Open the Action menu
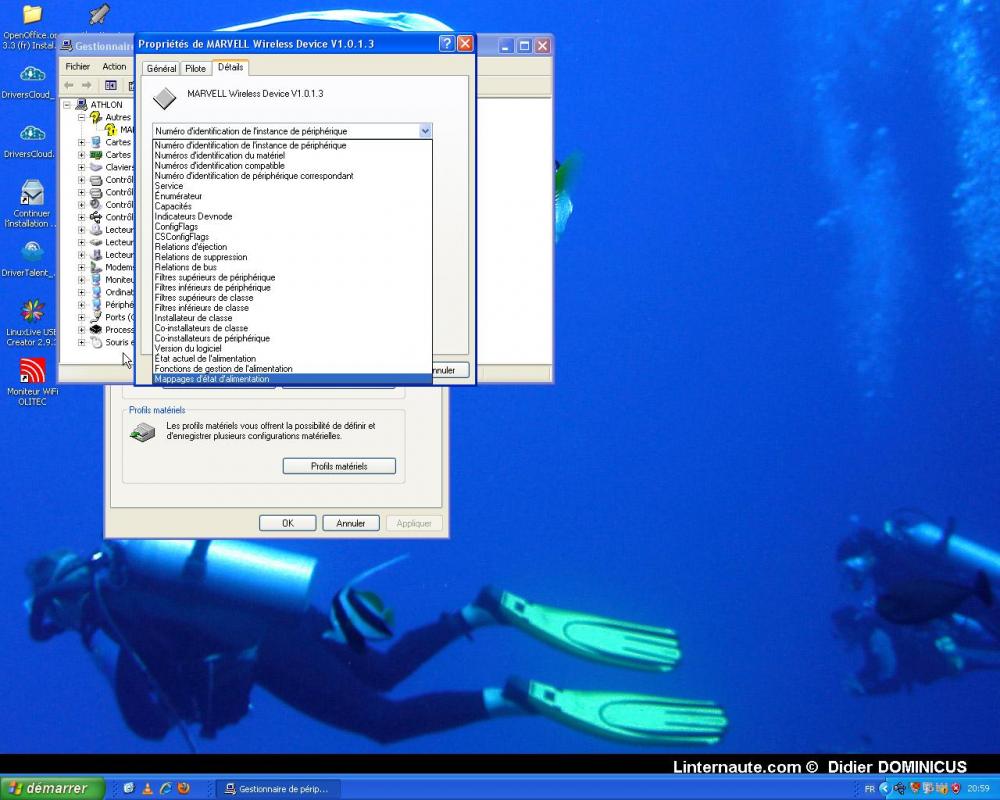Viewport: 1000px width, 800px height. tap(114, 66)
